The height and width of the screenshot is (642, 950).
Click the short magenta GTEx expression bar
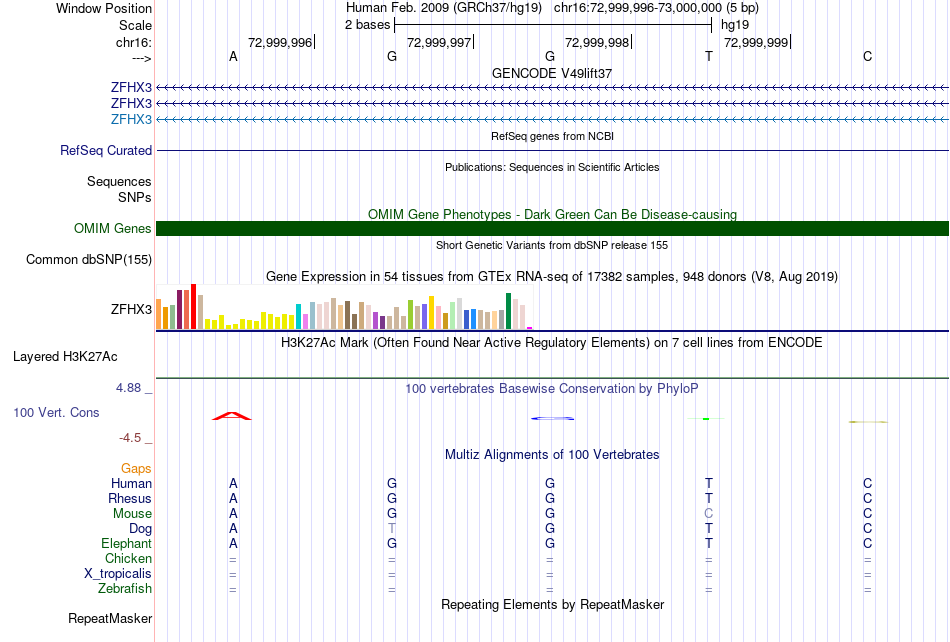click(530, 328)
